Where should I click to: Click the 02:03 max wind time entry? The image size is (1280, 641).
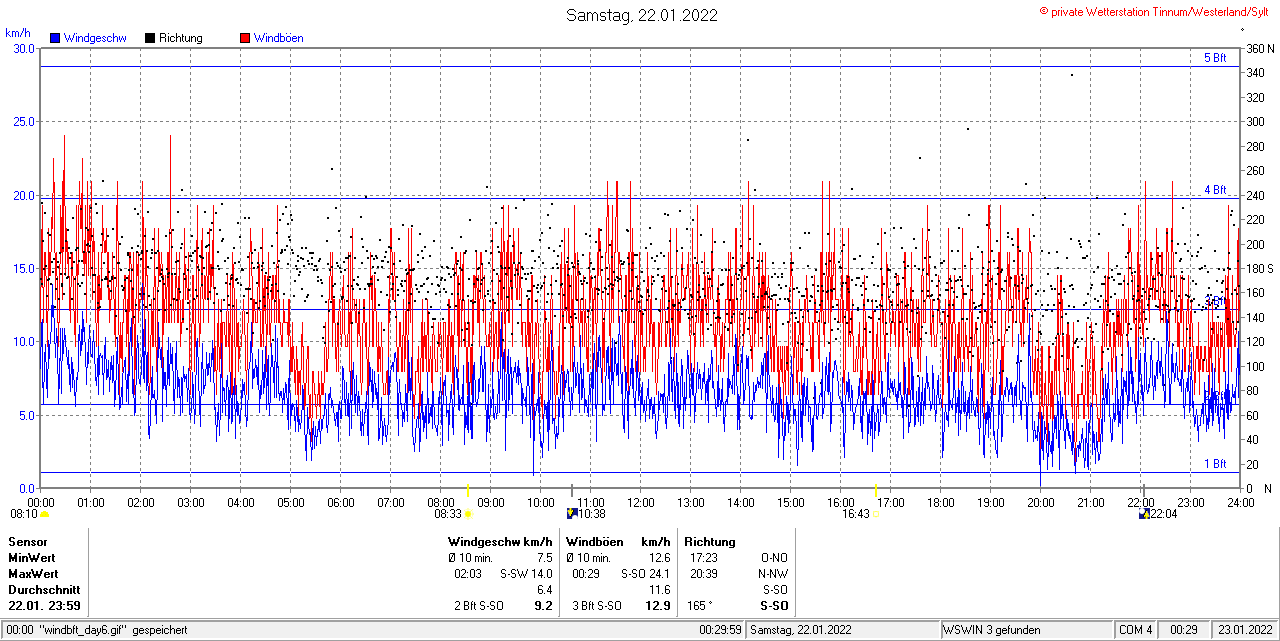[468, 573]
